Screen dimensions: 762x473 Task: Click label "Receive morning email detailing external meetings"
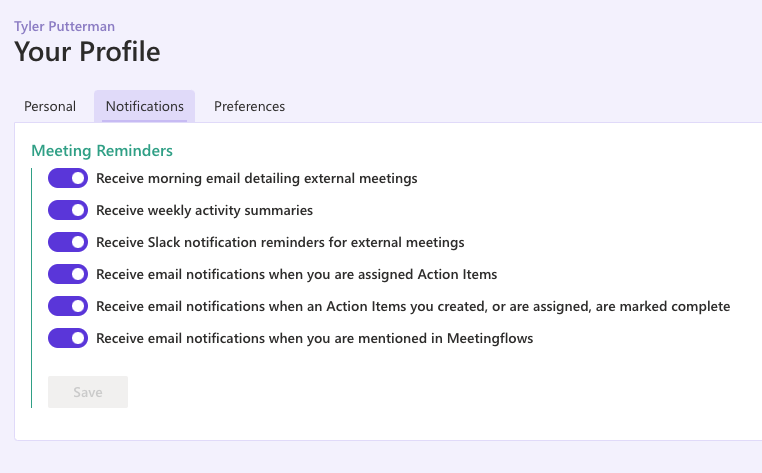257,178
